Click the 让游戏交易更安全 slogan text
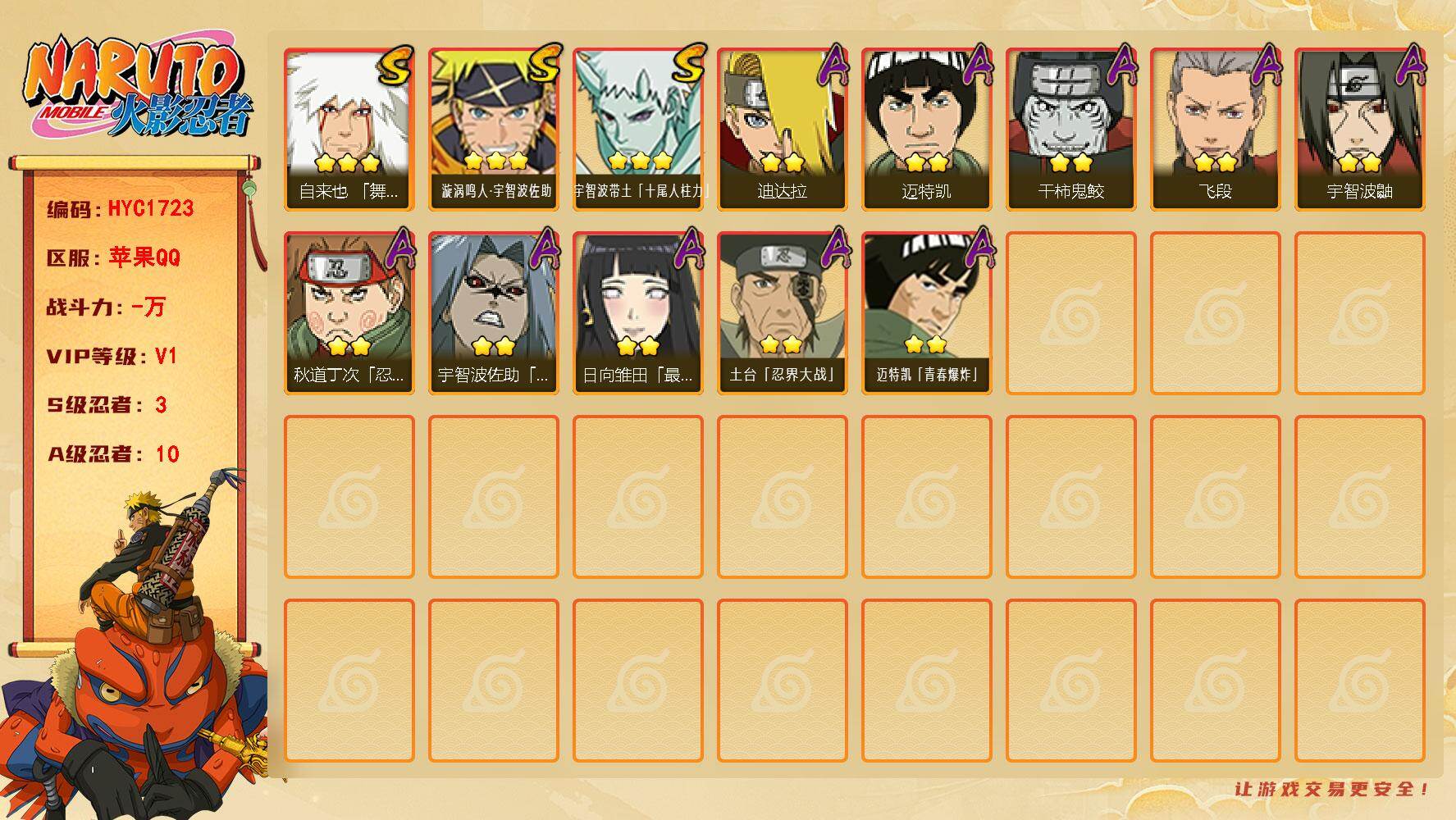Screen dimensions: 1456x820 coord(1332,789)
